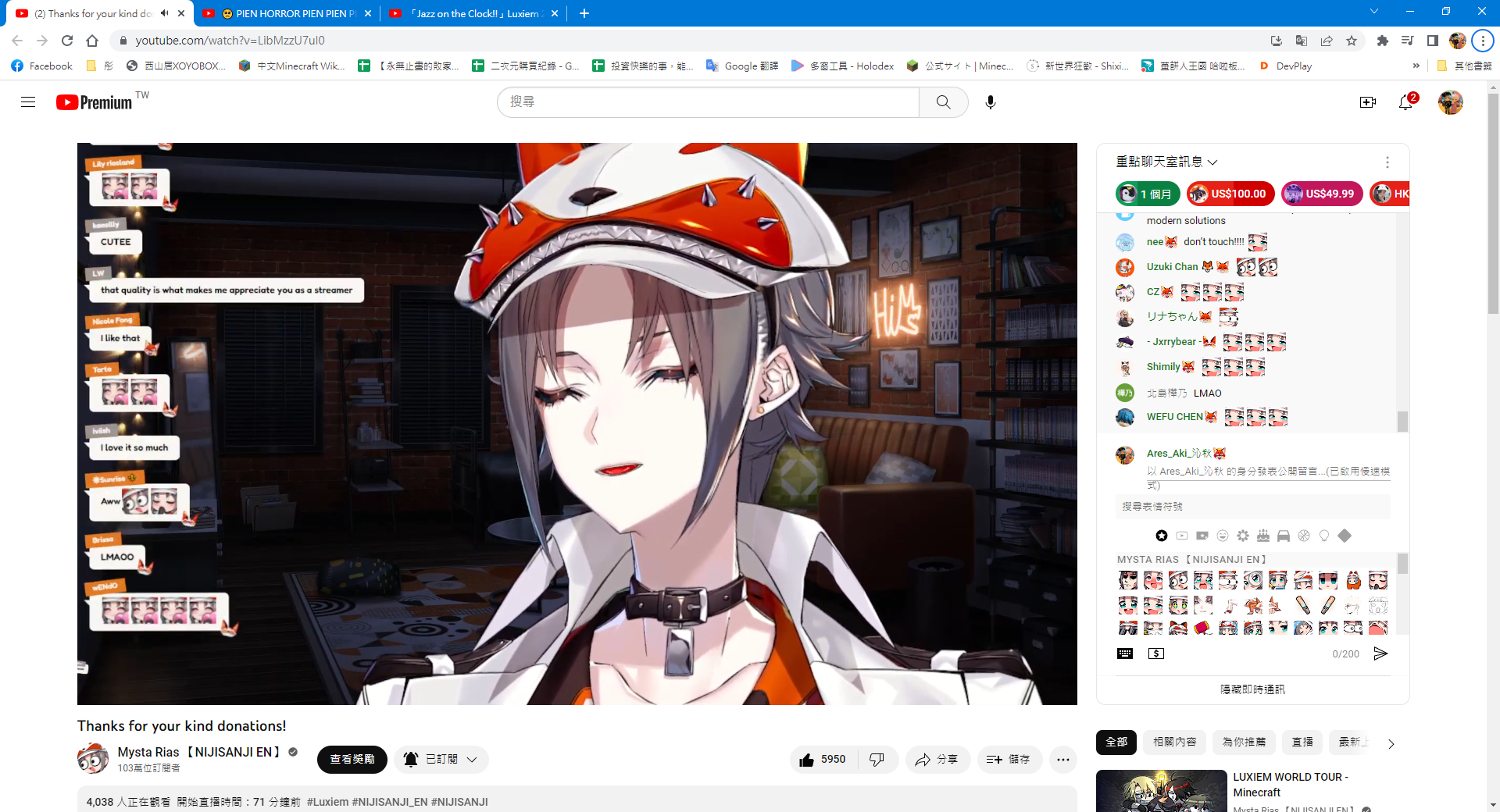The image size is (1500, 812).
Task: Open the Chrome three-dot menu
Action: (1483, 41)
